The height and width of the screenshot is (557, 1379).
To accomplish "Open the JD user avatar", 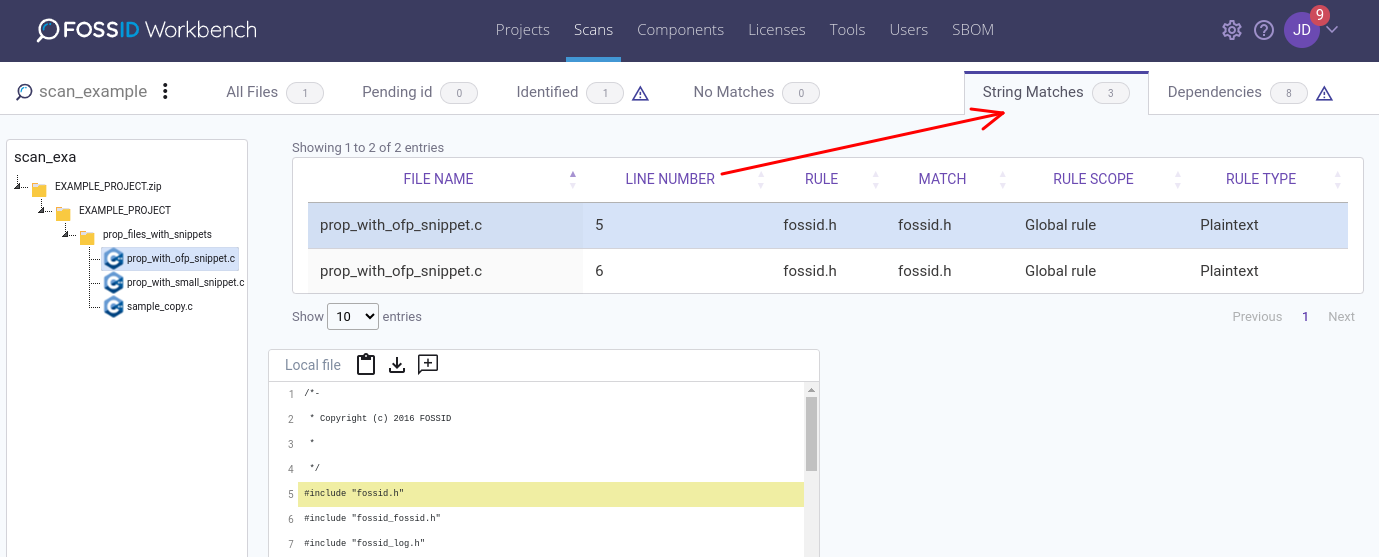I will tap(1301, 30).
